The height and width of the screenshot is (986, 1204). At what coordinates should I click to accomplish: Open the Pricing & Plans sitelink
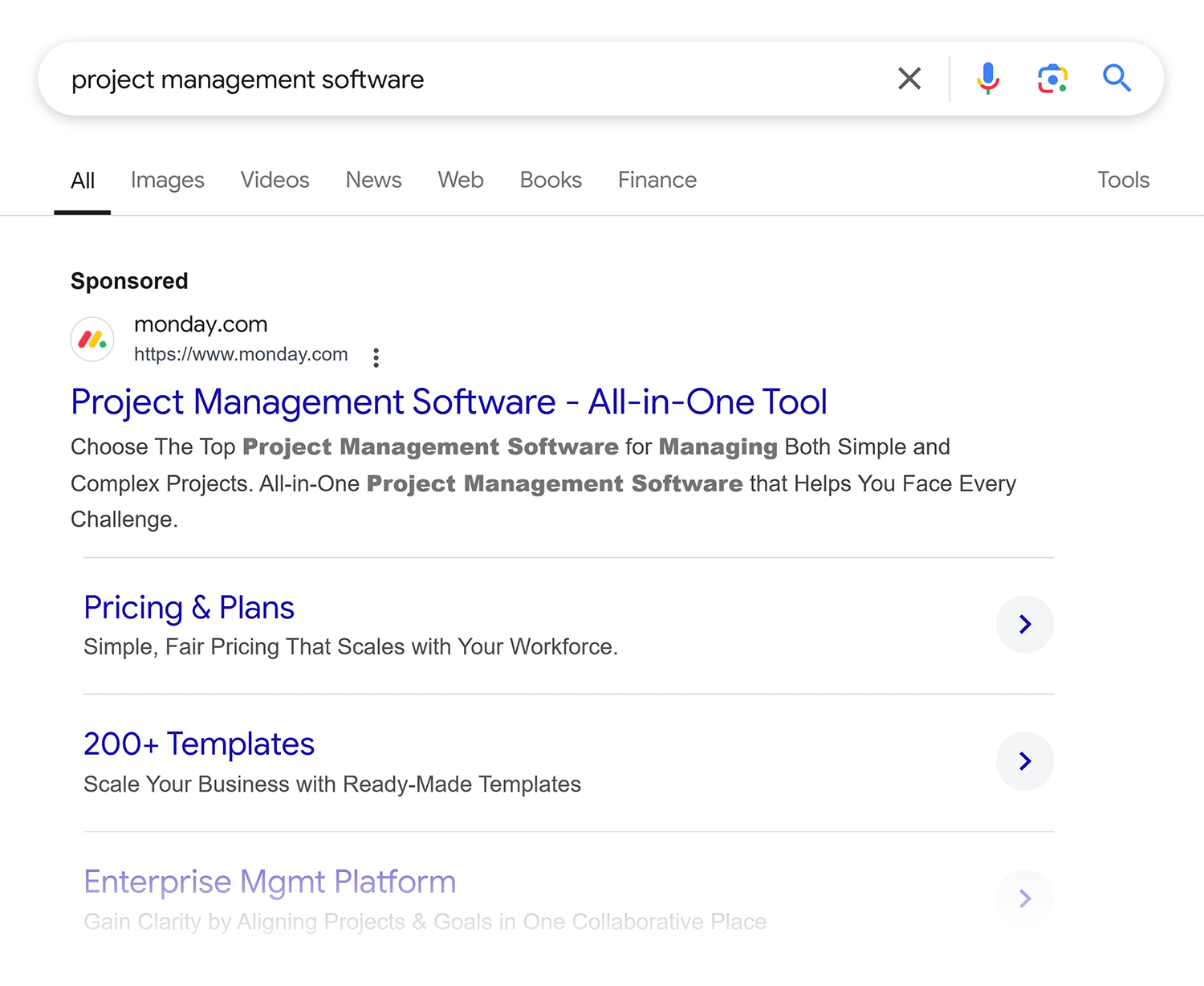point(189,608)
